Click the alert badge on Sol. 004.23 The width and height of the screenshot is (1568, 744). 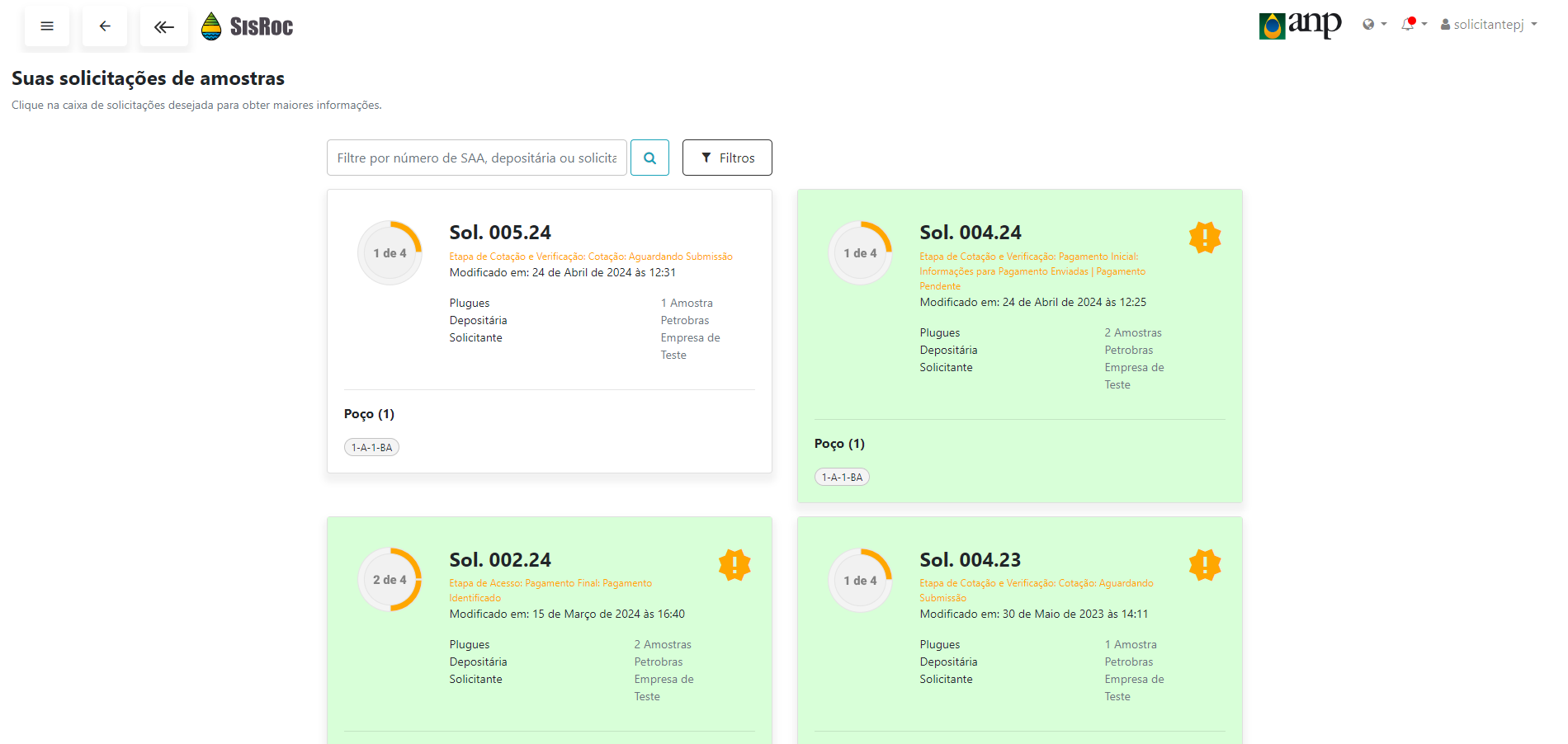click(x=1205, y=565)
